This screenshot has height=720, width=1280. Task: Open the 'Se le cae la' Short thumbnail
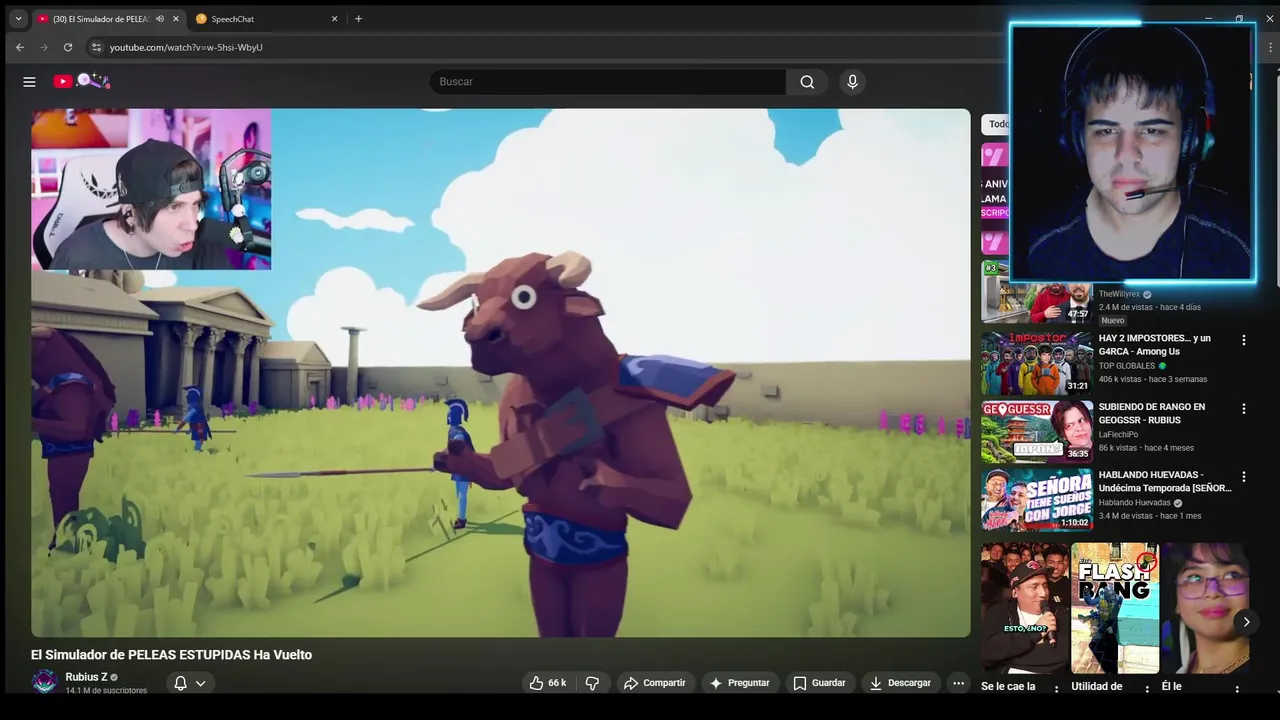[1024, 608]
